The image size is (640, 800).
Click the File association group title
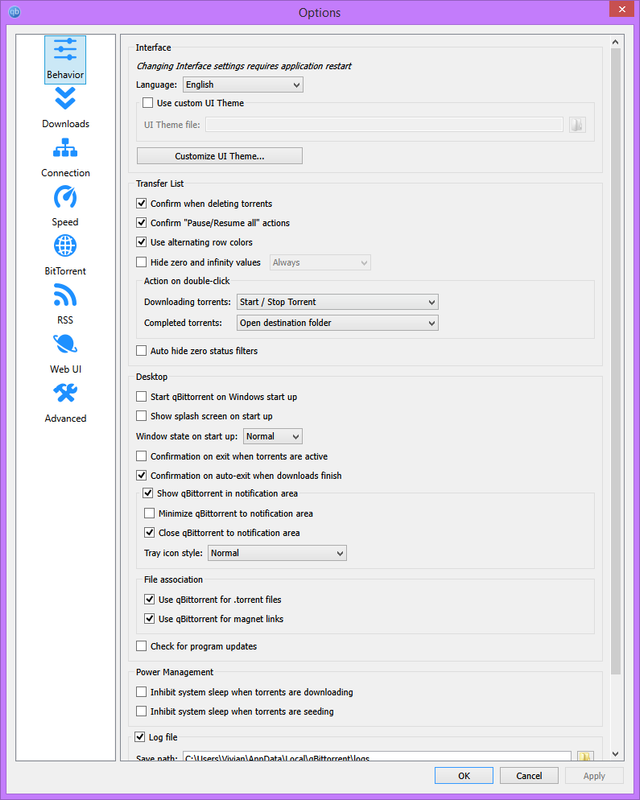pos(174,580)
